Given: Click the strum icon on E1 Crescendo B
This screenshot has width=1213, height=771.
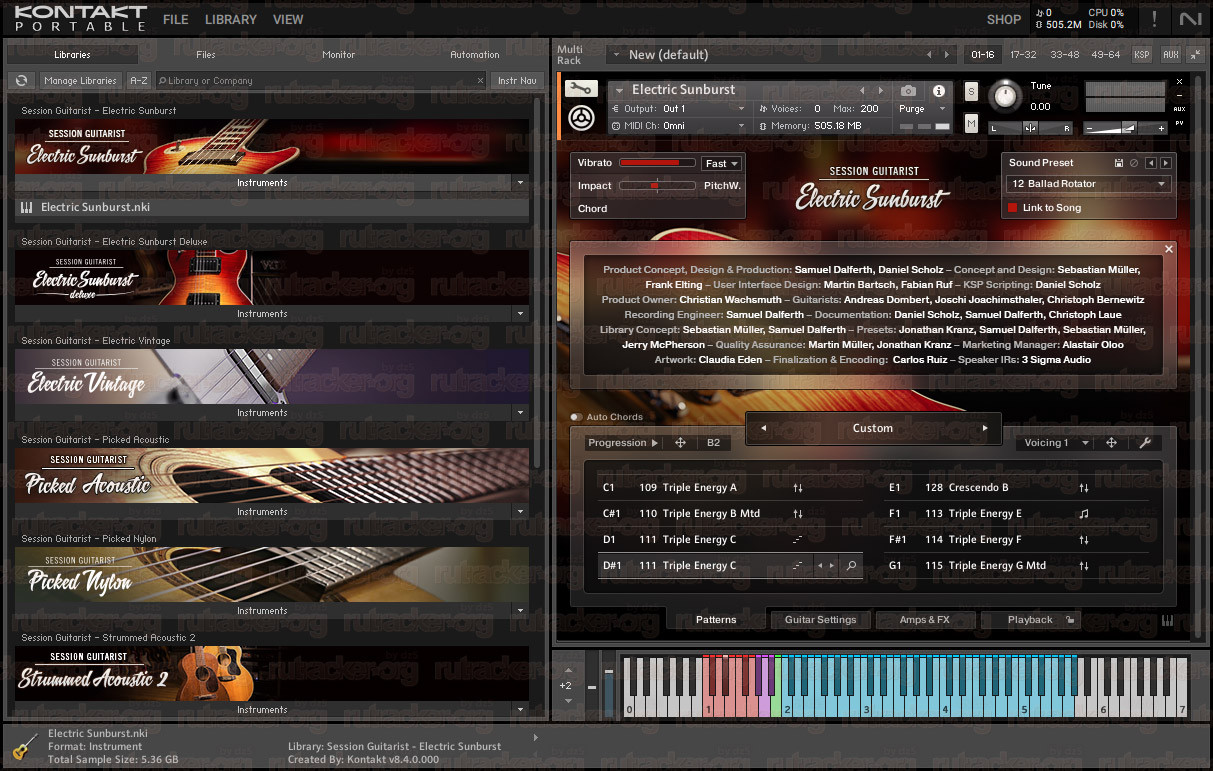Looking at the screenshot, I should 1084,488.
